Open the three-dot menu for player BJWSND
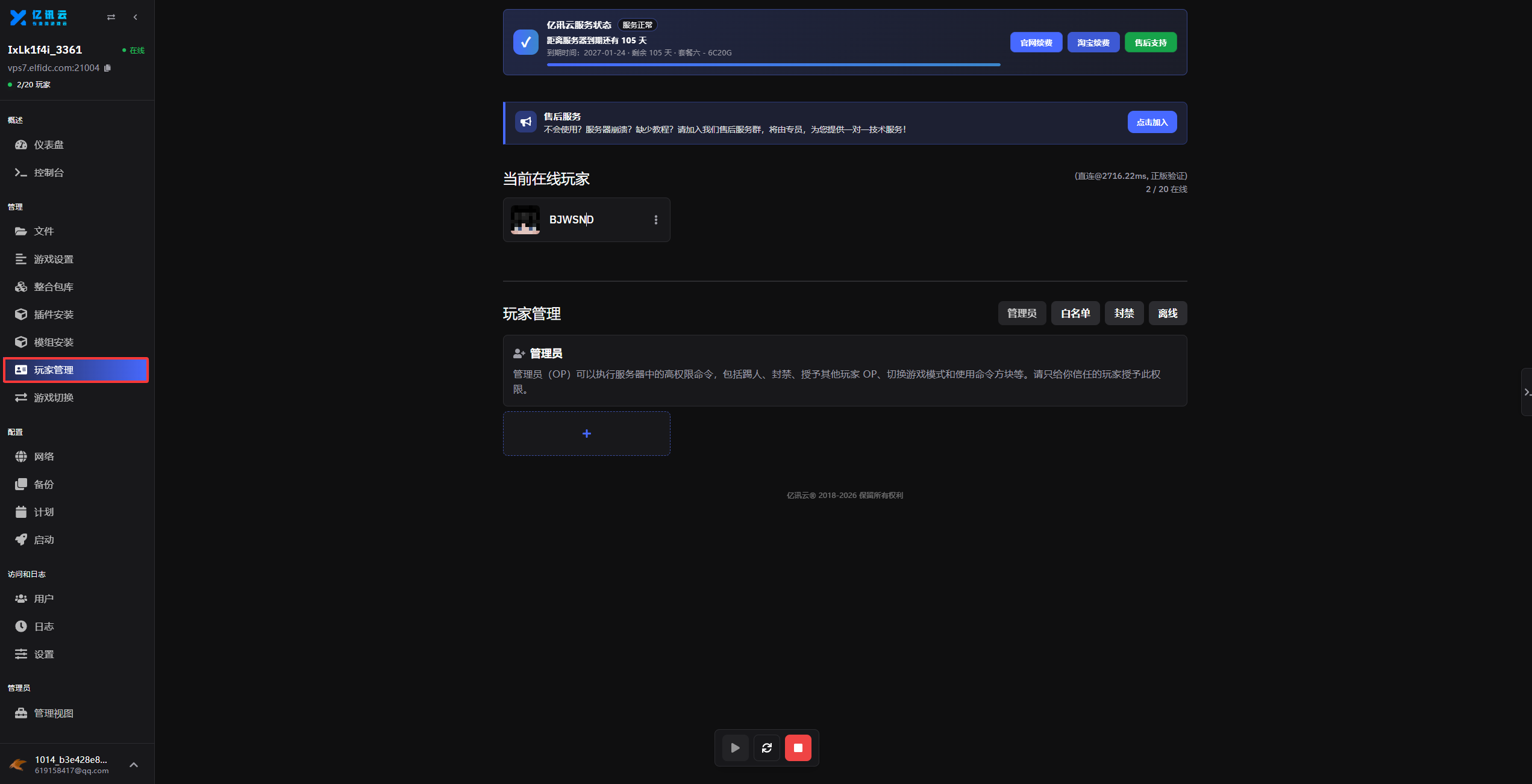This screenshot has height=784, width=1532. point(656,220)
